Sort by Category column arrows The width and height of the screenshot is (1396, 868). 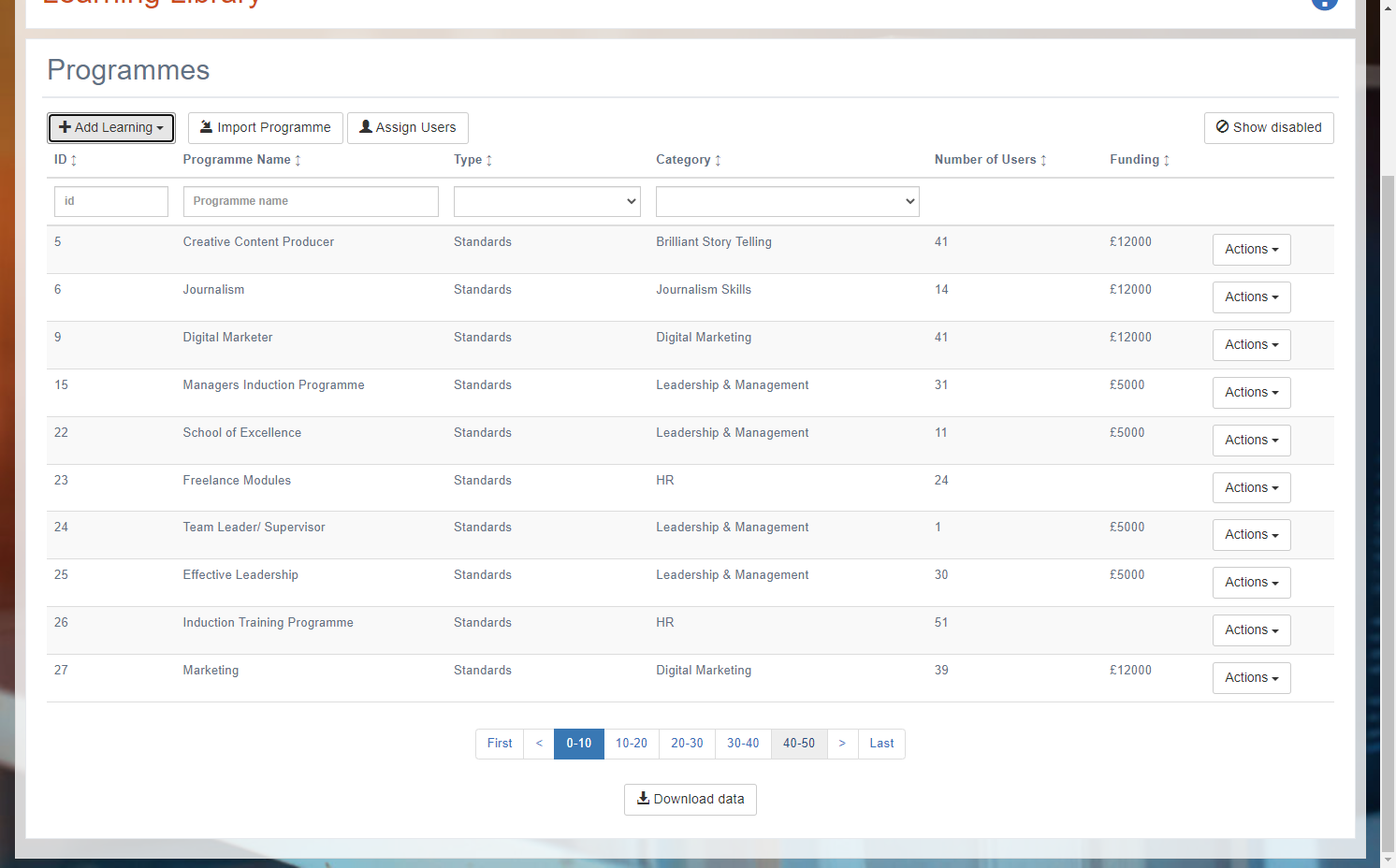718,160
